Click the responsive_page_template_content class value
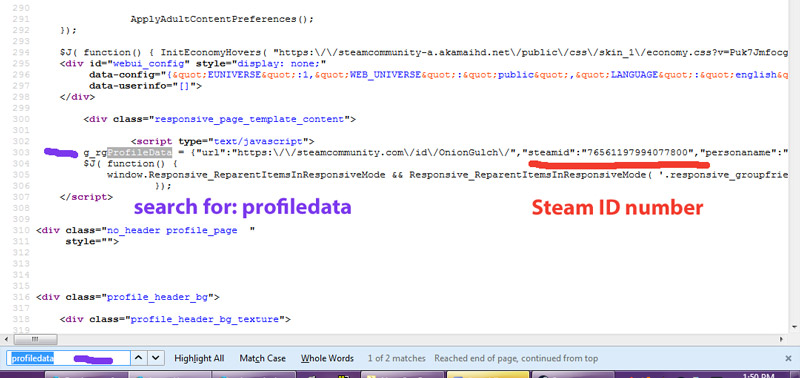Viewport: 800px width, 378px height. point(249,119)
